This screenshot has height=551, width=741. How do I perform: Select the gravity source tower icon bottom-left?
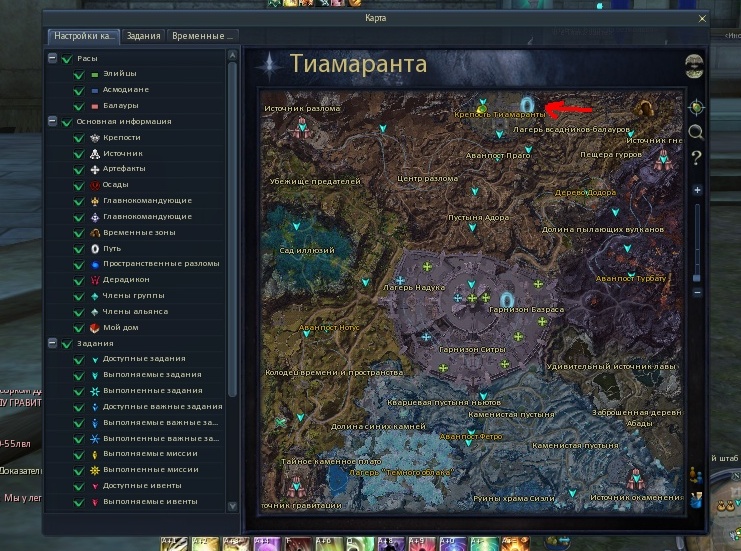(296, 486)
